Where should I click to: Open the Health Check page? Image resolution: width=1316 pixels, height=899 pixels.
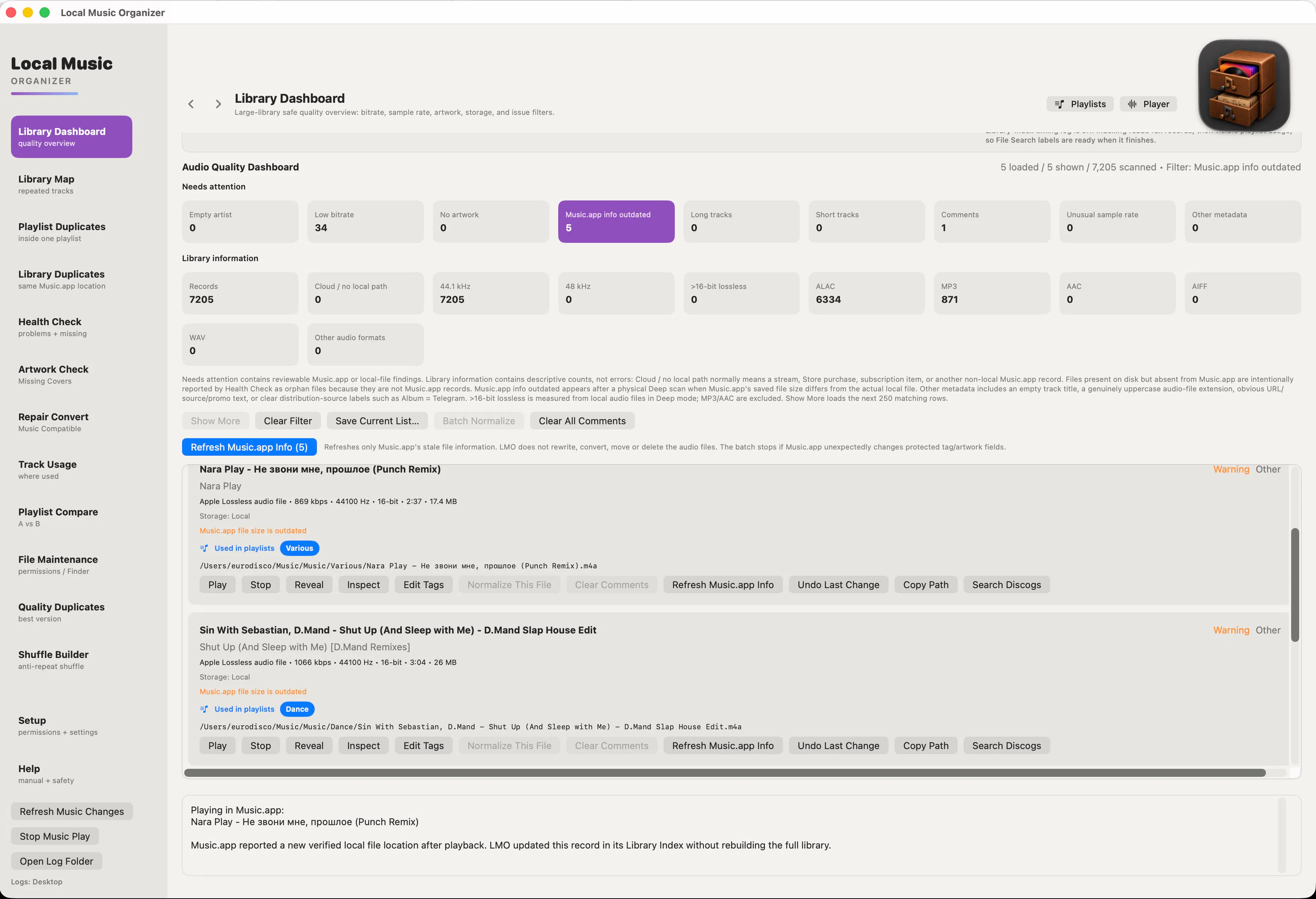click(x=71, y=327)
